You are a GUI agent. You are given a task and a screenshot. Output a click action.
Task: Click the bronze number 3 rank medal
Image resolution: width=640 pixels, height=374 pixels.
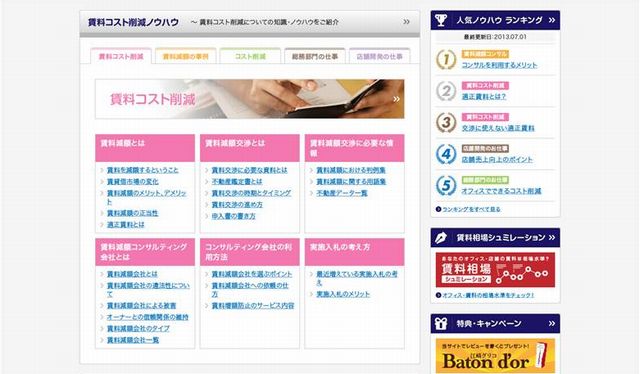[446, 122]
